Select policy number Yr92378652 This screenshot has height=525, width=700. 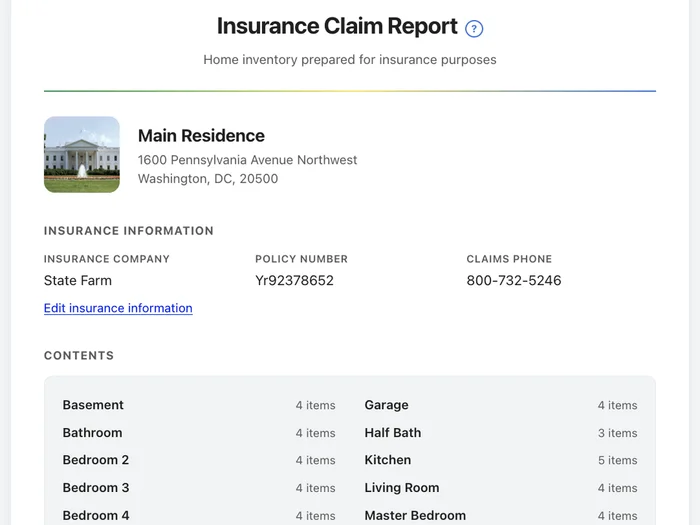point(294,280)
